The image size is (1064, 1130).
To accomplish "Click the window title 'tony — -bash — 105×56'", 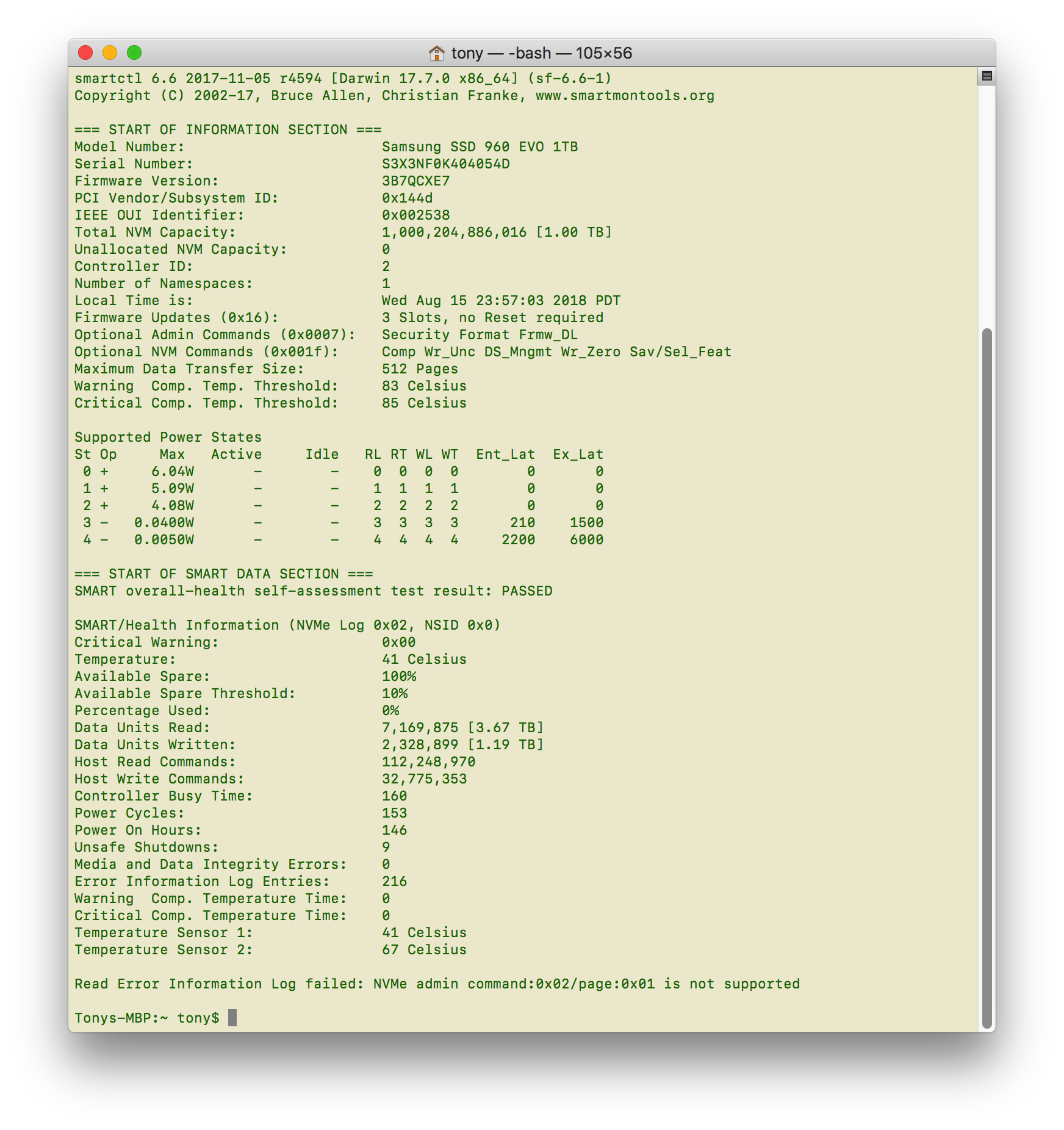I will [x=542, y=53].
